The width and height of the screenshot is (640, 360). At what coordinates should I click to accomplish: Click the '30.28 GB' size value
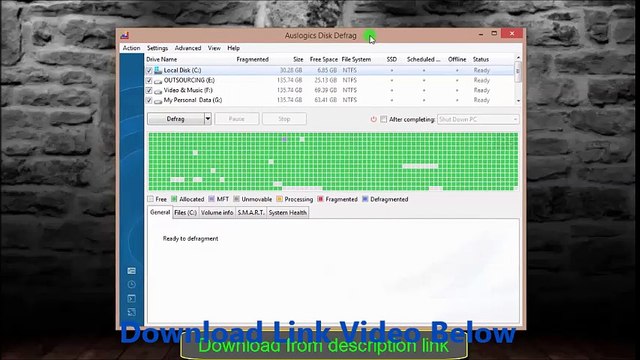point(291,71)
